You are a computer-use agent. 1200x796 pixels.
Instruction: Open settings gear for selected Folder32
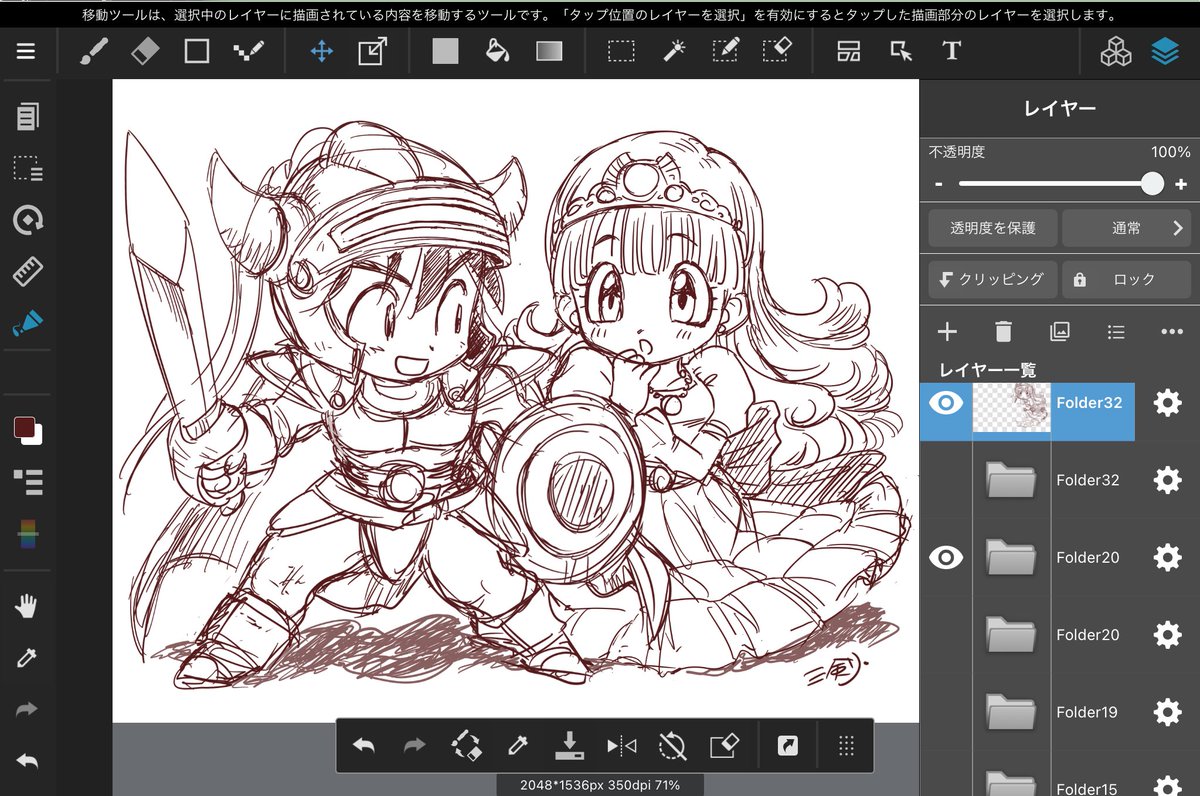(1167, 403)
